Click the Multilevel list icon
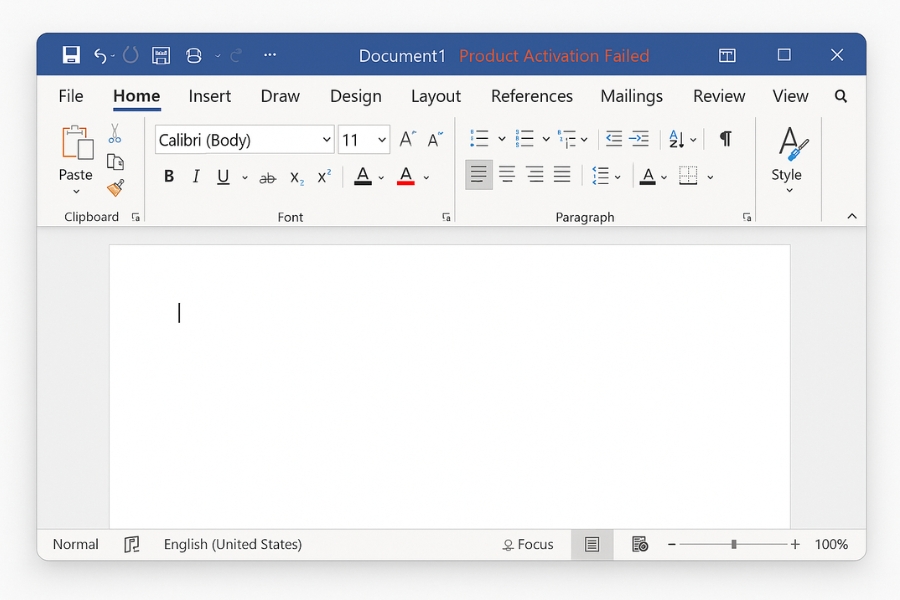 coord(567,140)
